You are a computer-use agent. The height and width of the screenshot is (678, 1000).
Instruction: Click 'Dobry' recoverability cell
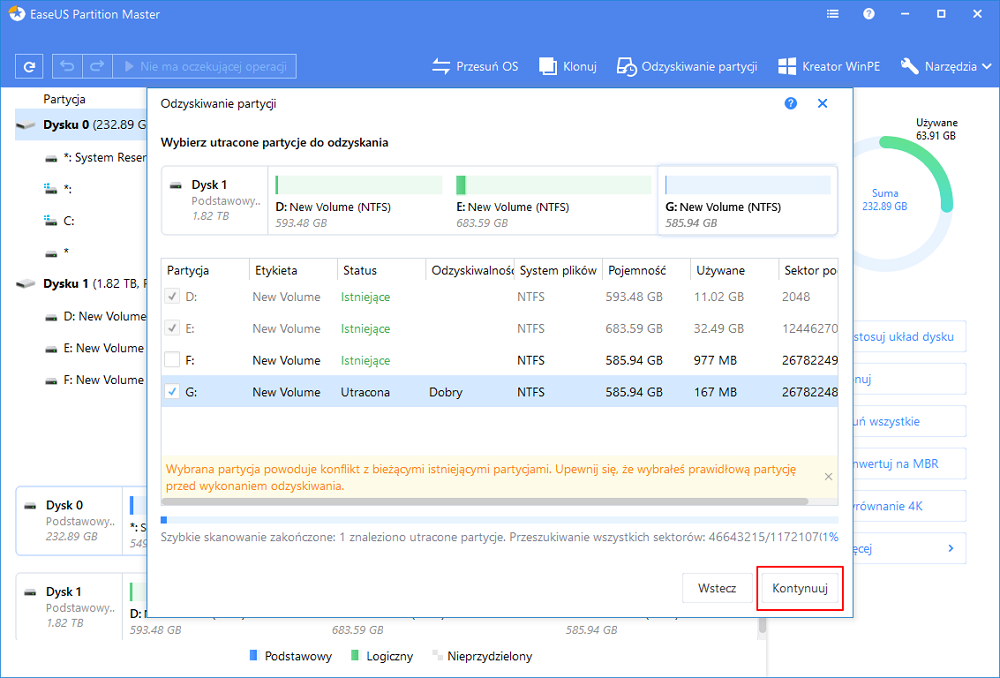point(446,392)
